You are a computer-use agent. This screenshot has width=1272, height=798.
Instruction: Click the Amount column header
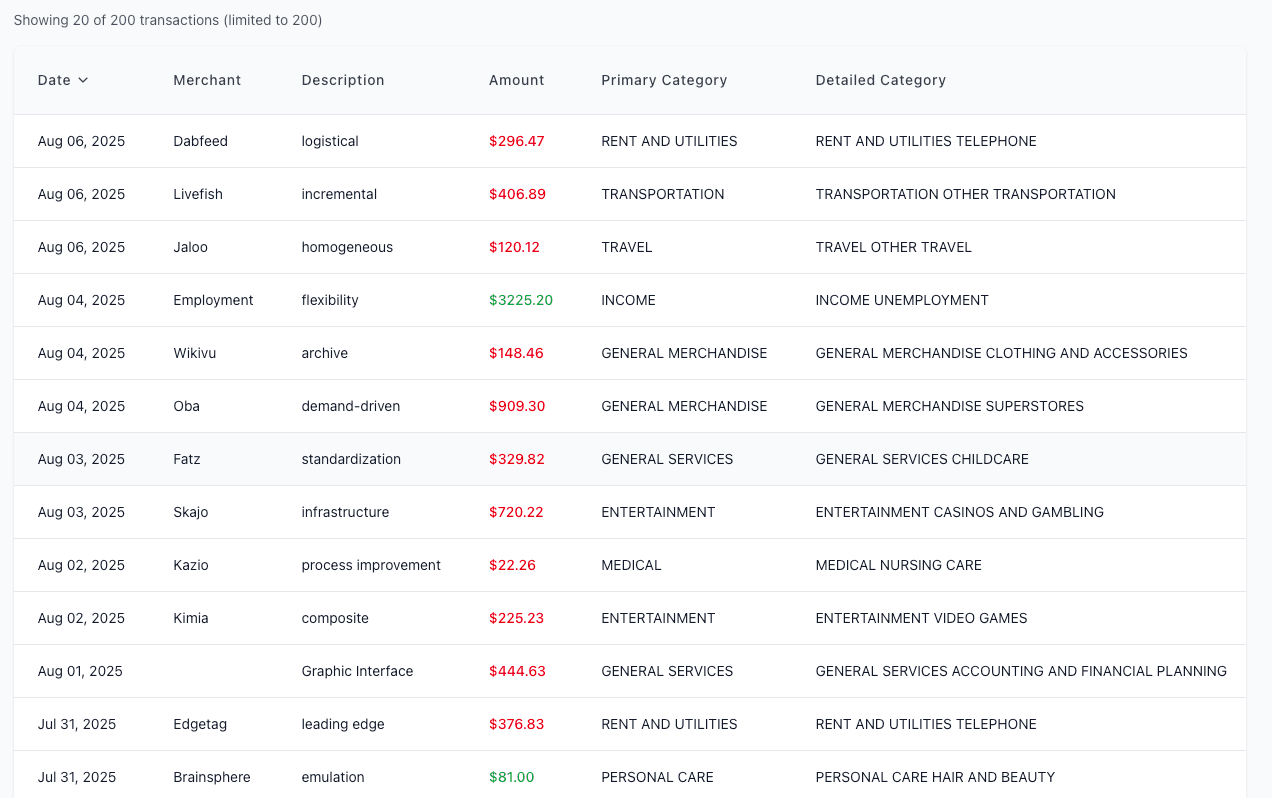coord(516,80)
